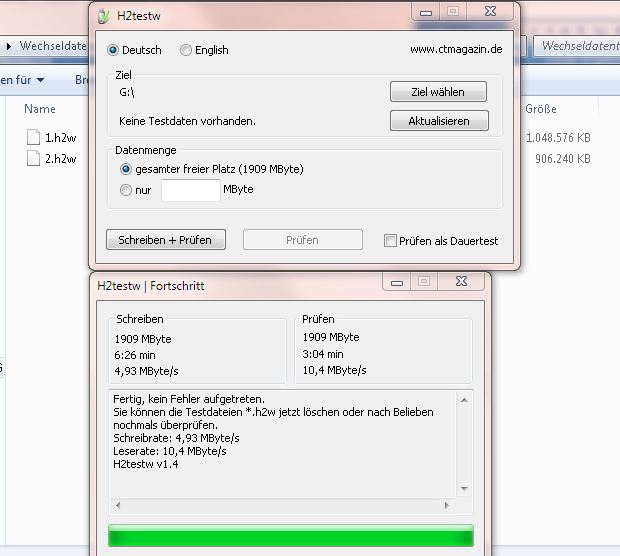This screenshot has height=556, width=620.
Task: Click the 'Leserate: 10,4 MByte/s' log line
Action: click(170, 451)
